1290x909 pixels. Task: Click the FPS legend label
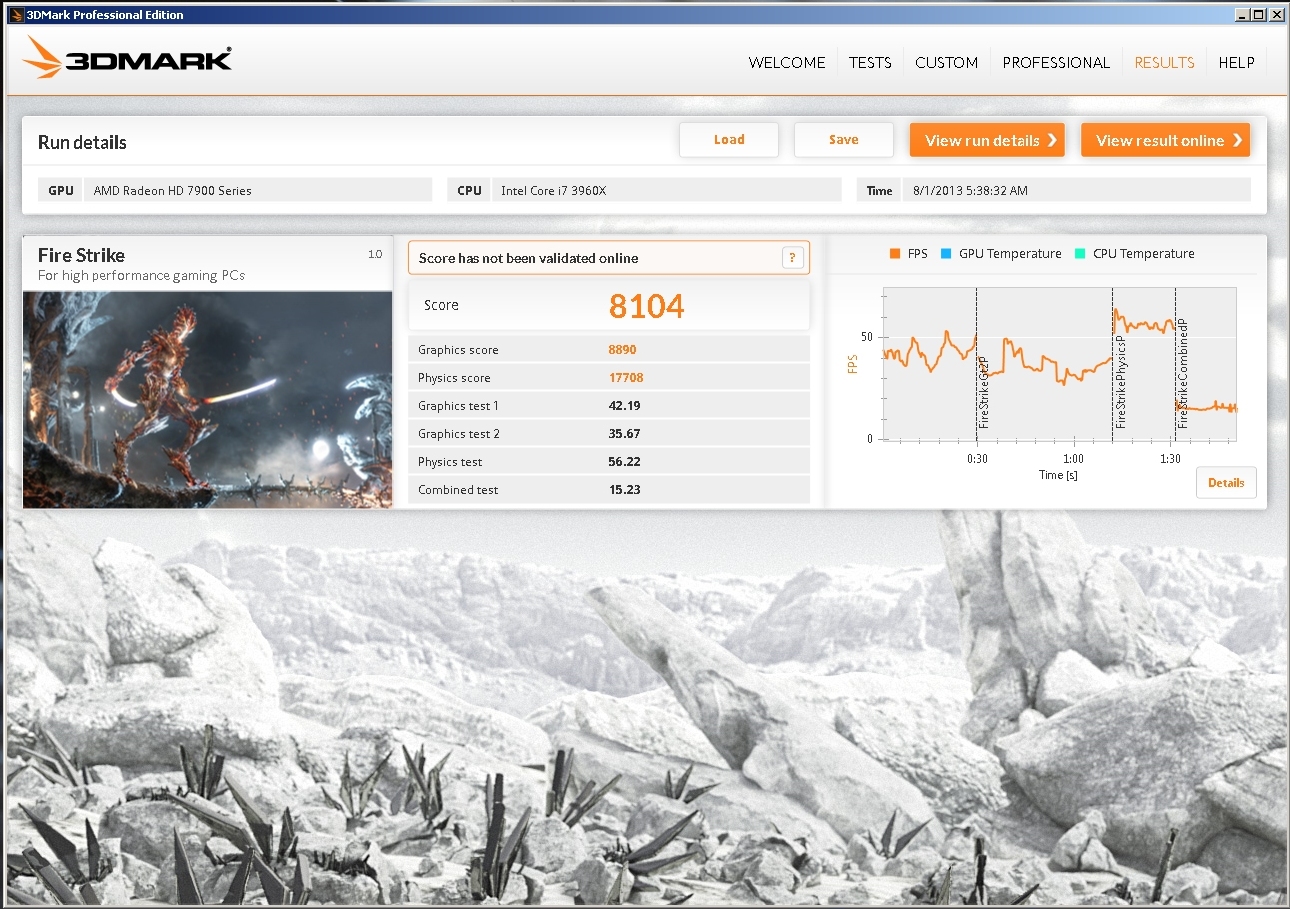point(917,254)
